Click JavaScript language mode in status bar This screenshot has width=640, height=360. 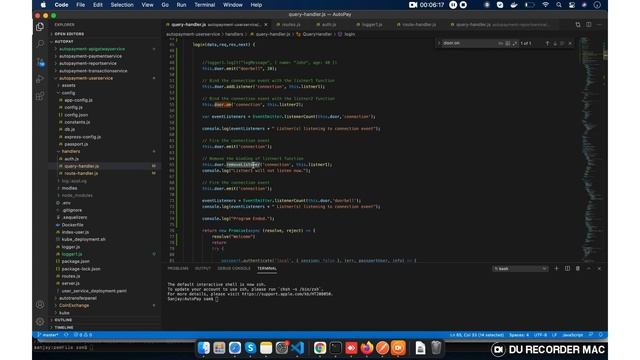click(x=573, y=335)
